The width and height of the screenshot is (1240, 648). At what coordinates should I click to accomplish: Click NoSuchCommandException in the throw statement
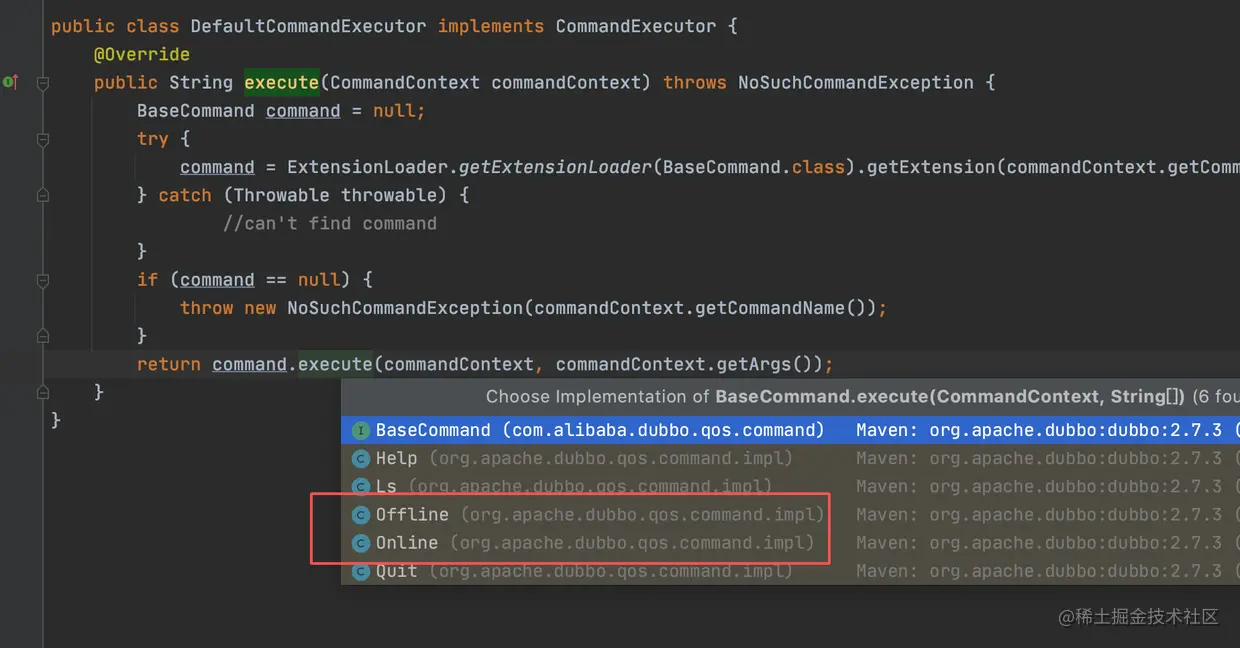(405, 308)
